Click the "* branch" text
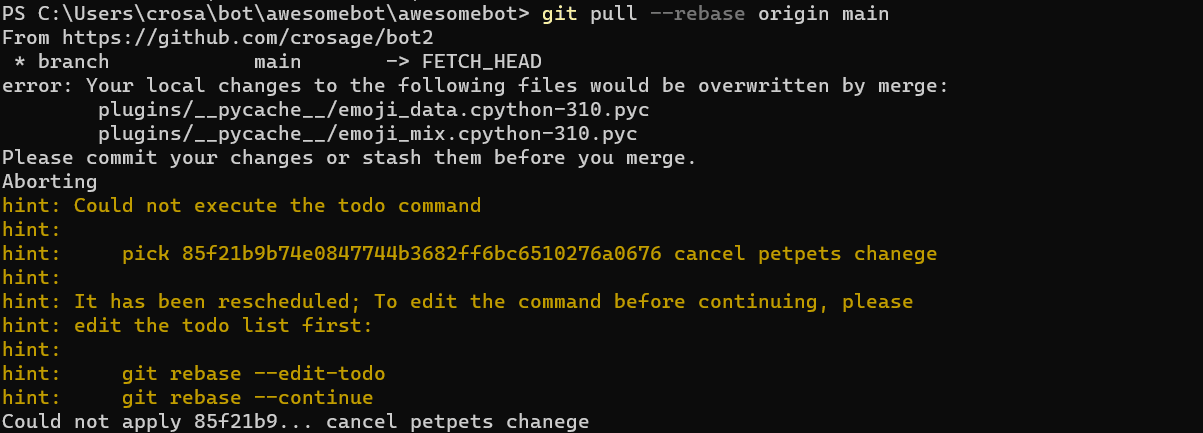Viewport: 1203px width, 433px height. 61,62
